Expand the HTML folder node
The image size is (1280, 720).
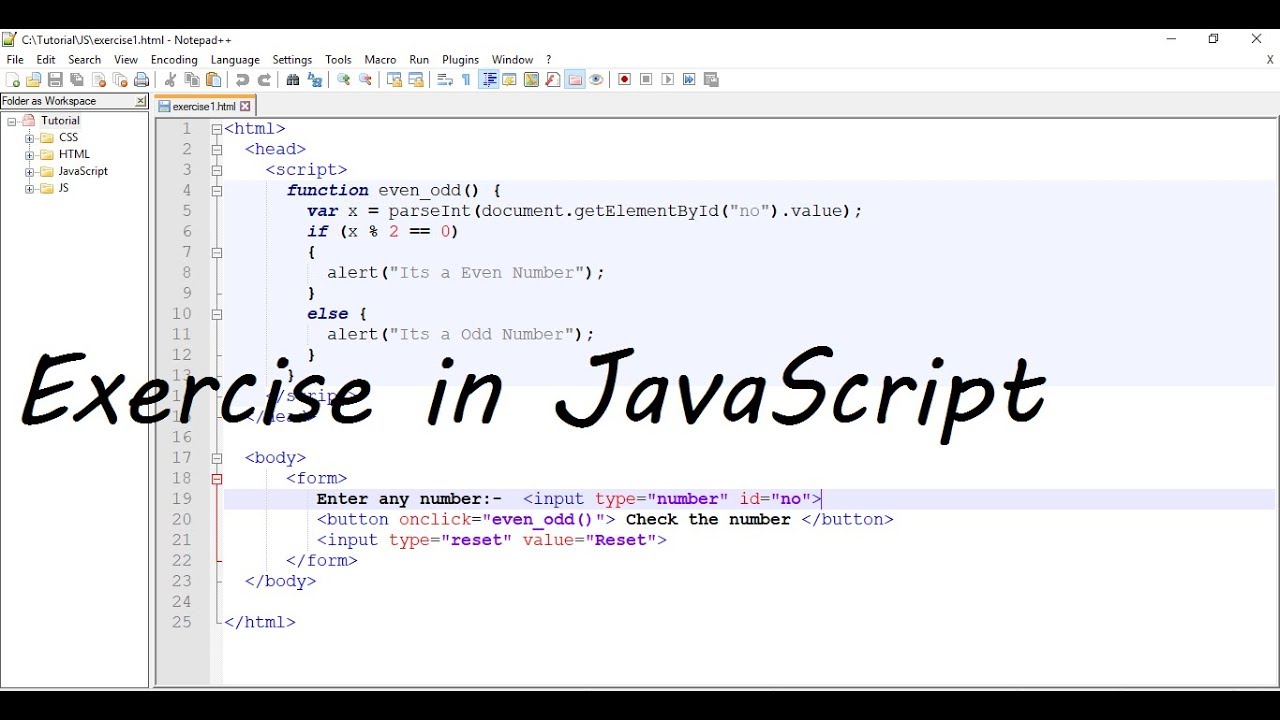[30, 155]
